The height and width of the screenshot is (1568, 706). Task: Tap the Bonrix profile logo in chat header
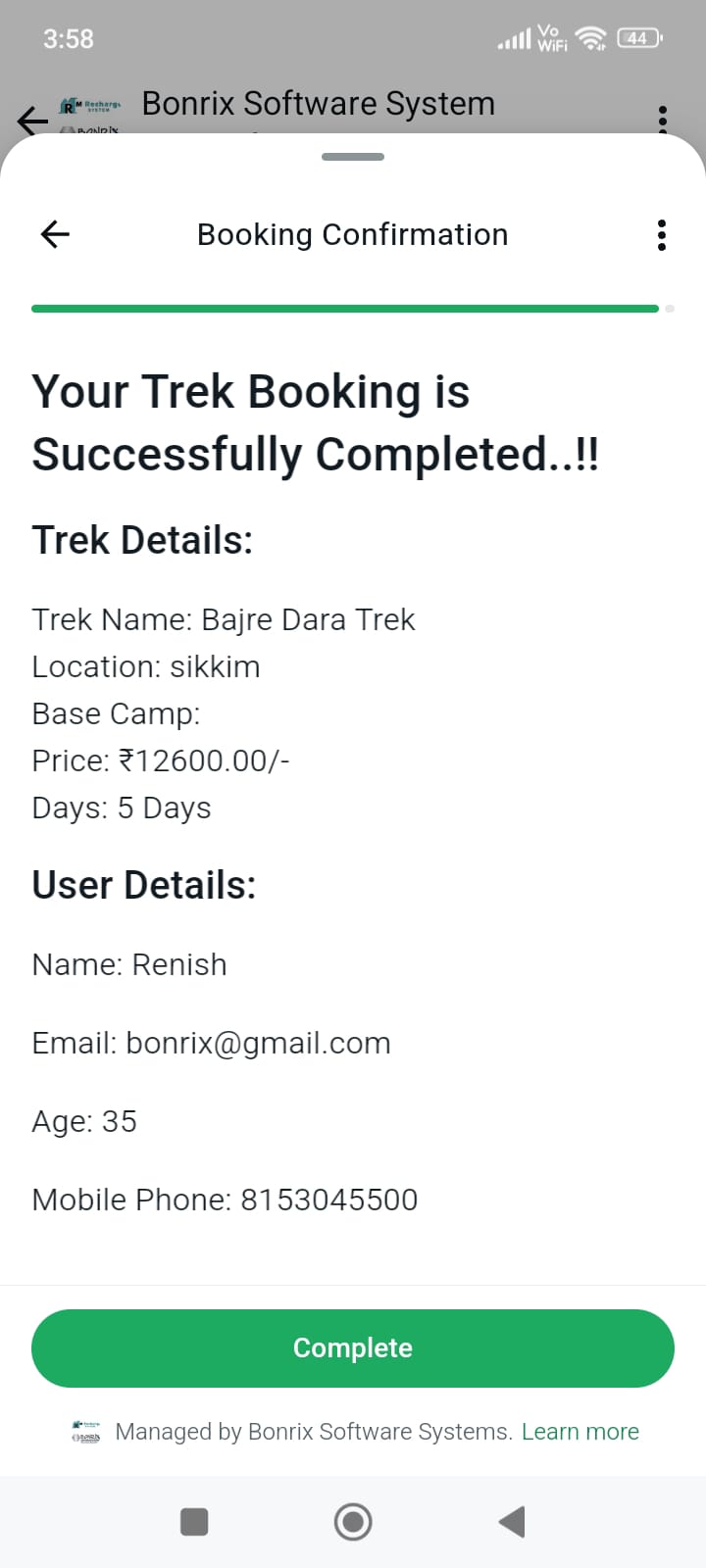[90, 114]
